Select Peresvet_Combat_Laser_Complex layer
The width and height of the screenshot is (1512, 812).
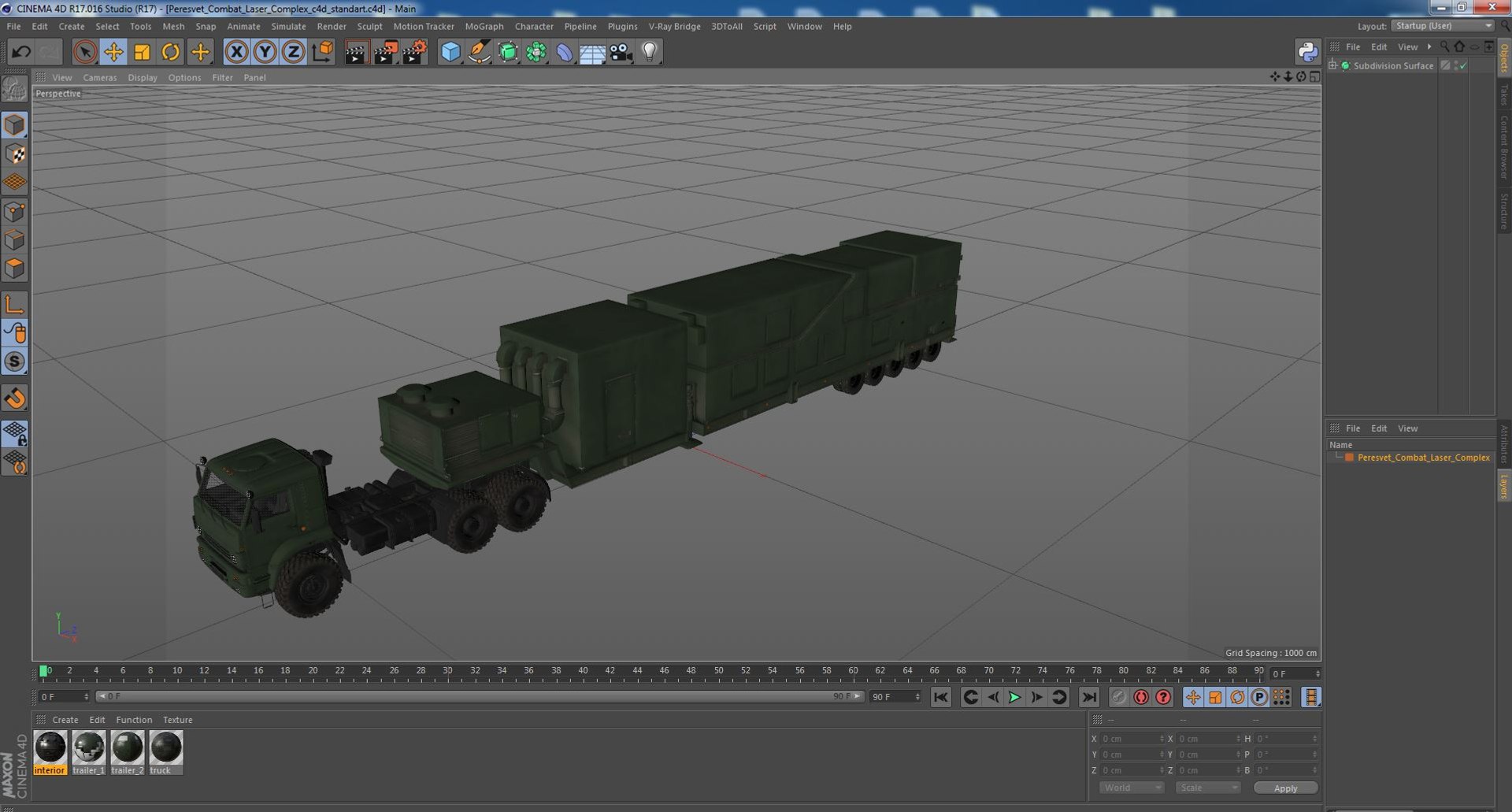pyautogui.click(x=1423, y=458)
